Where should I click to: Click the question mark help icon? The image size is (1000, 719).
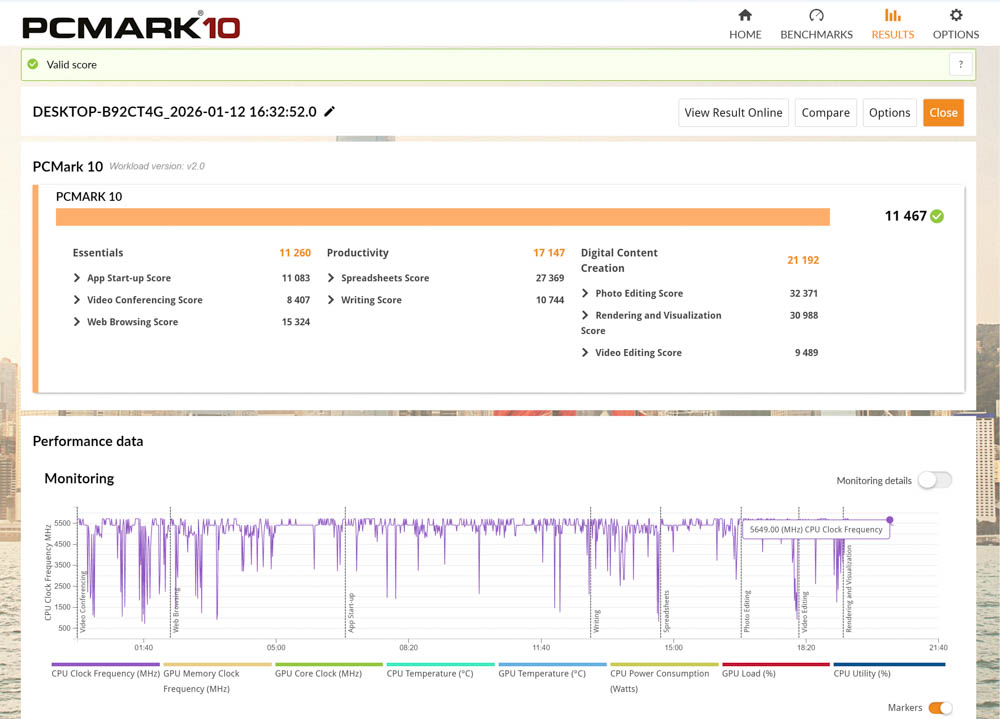click(960, 64)
